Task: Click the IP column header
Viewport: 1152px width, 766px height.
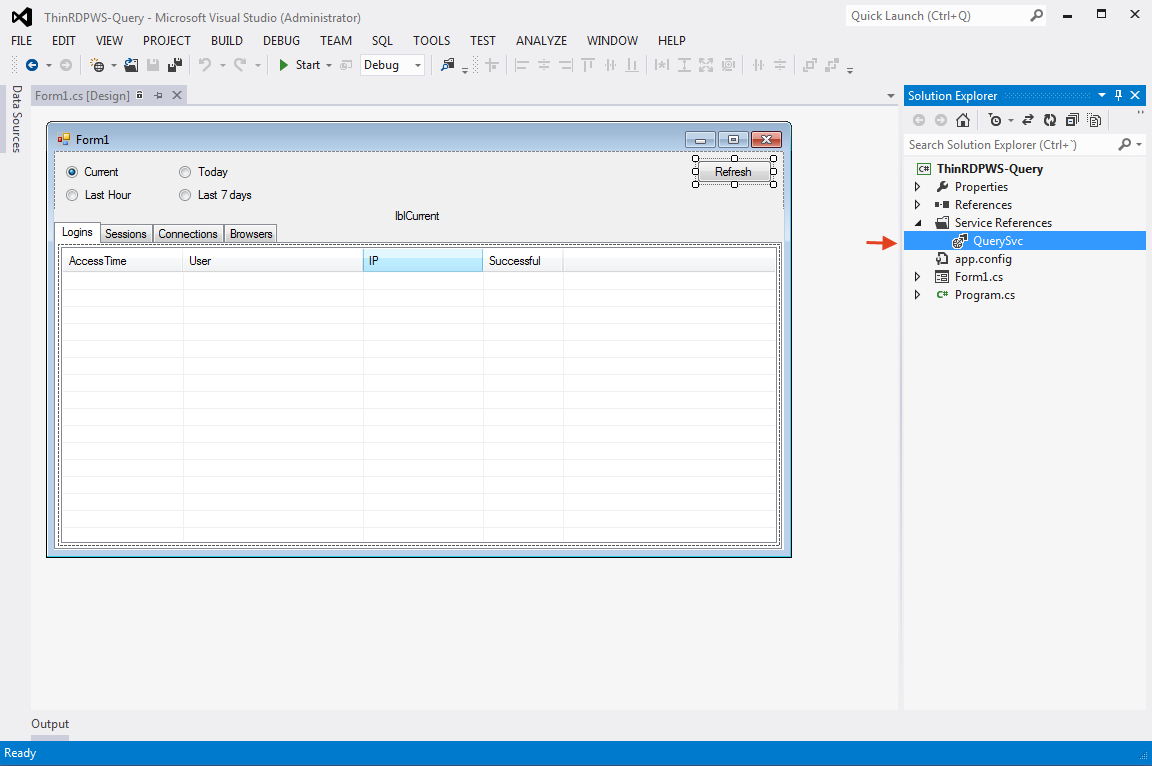Action: click(423, 260)
